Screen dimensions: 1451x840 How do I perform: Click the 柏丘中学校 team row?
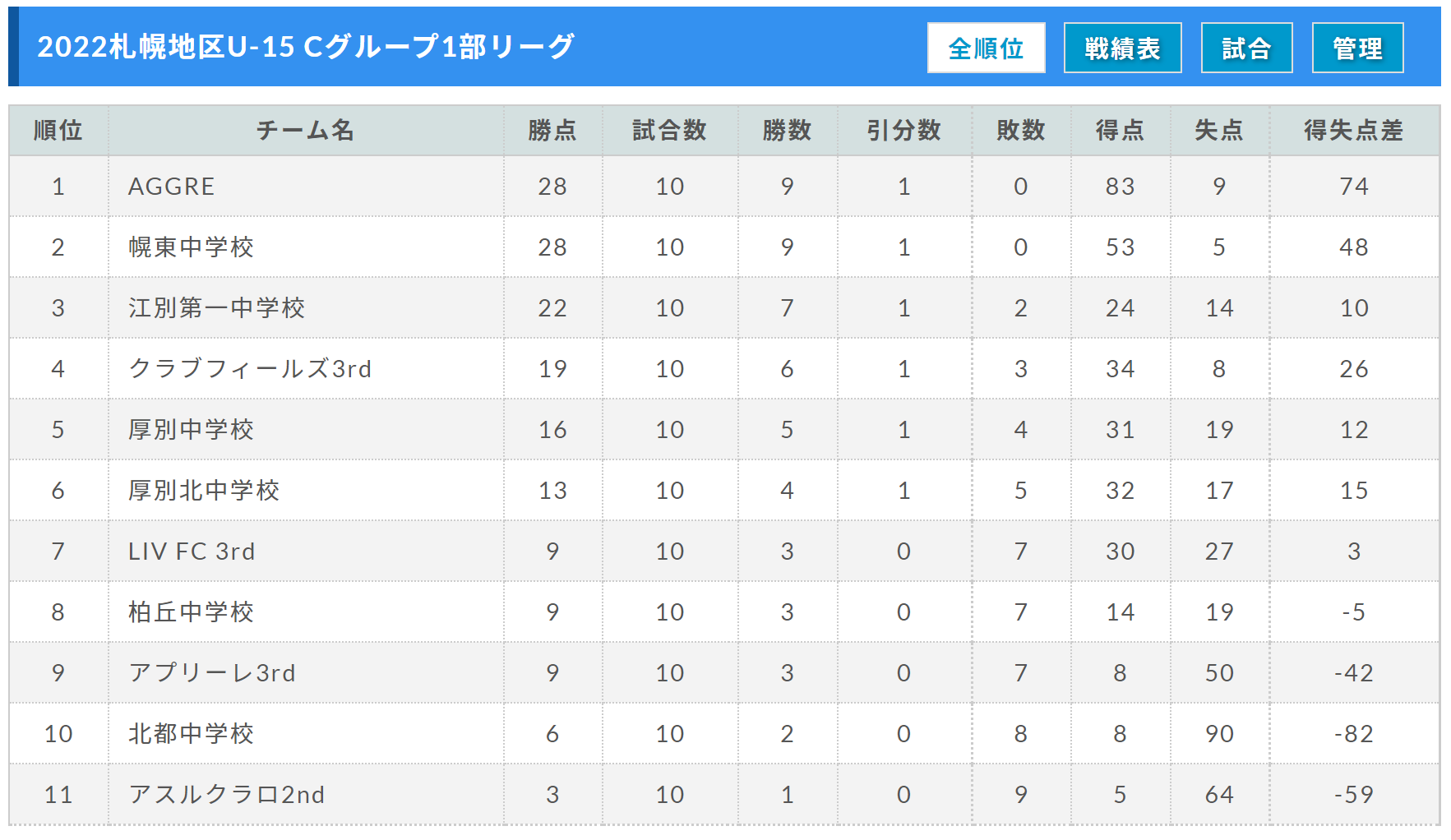[x=723, y=612]
